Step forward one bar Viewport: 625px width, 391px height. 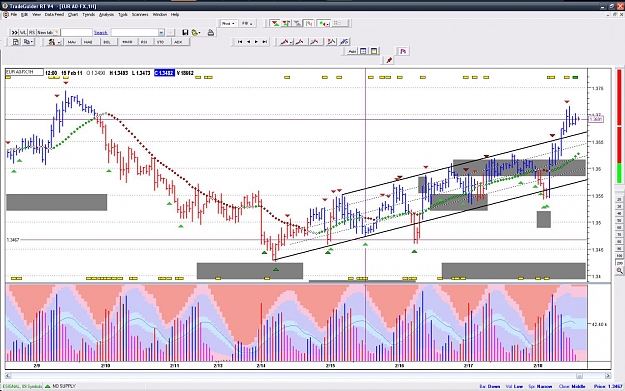pyautogui.click(x=256, y=42)
